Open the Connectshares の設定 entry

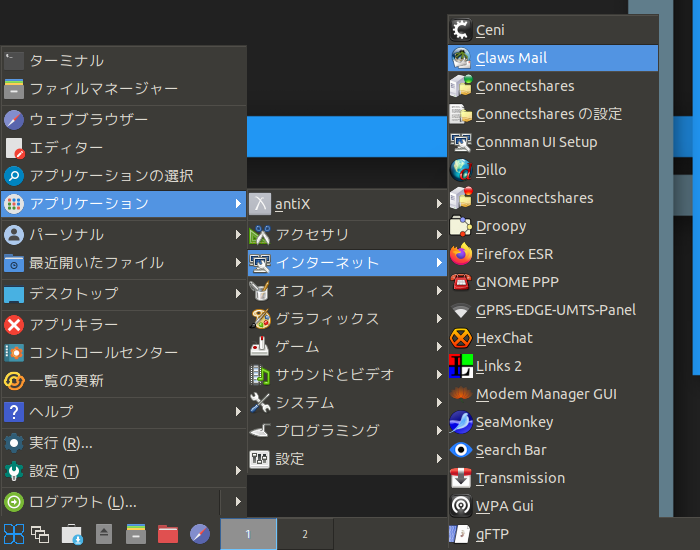click(553, 114)
